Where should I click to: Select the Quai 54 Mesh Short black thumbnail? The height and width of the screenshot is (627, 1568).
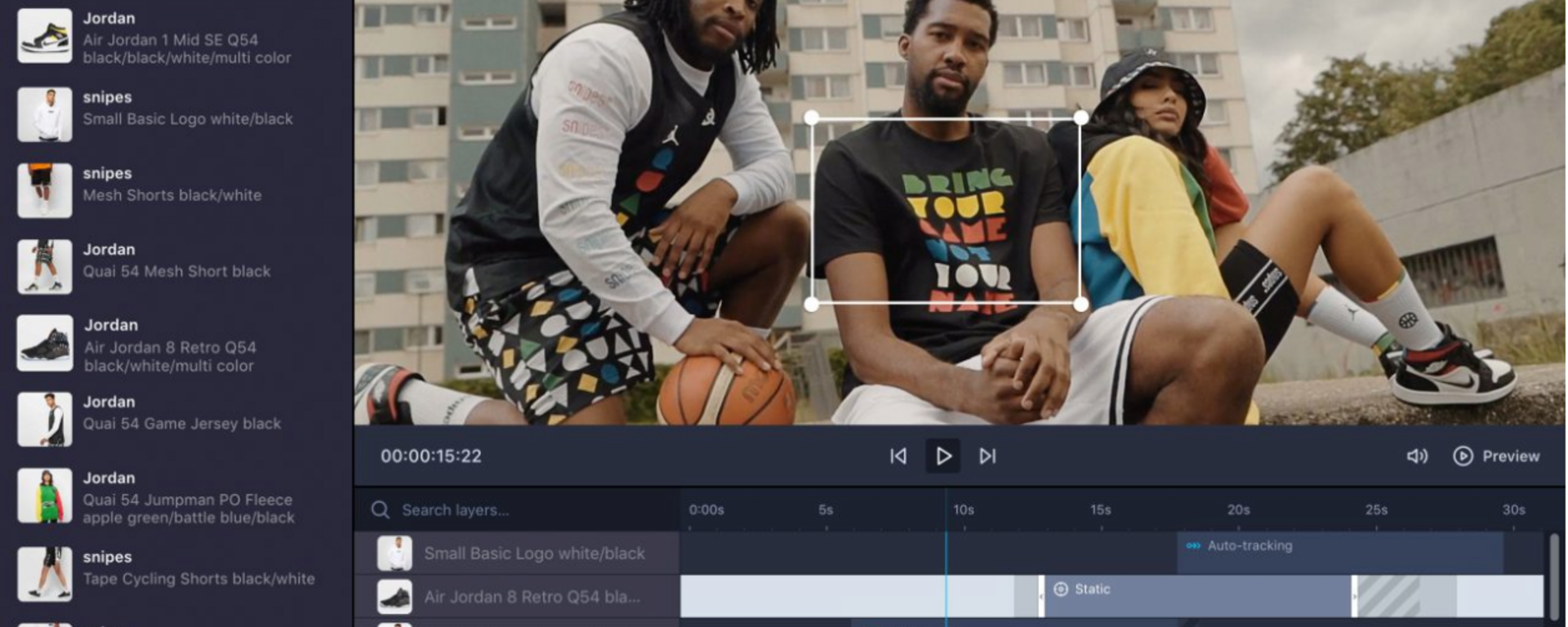[x=45, y=267]
